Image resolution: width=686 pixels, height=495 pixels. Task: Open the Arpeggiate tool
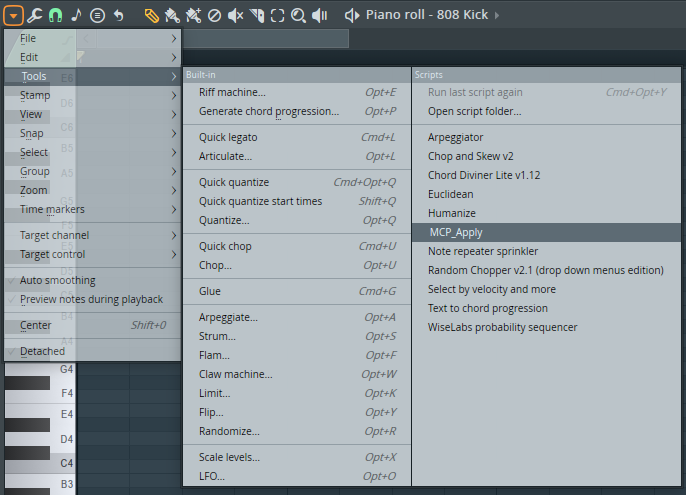pyautogui.click(x=297, y=317)
